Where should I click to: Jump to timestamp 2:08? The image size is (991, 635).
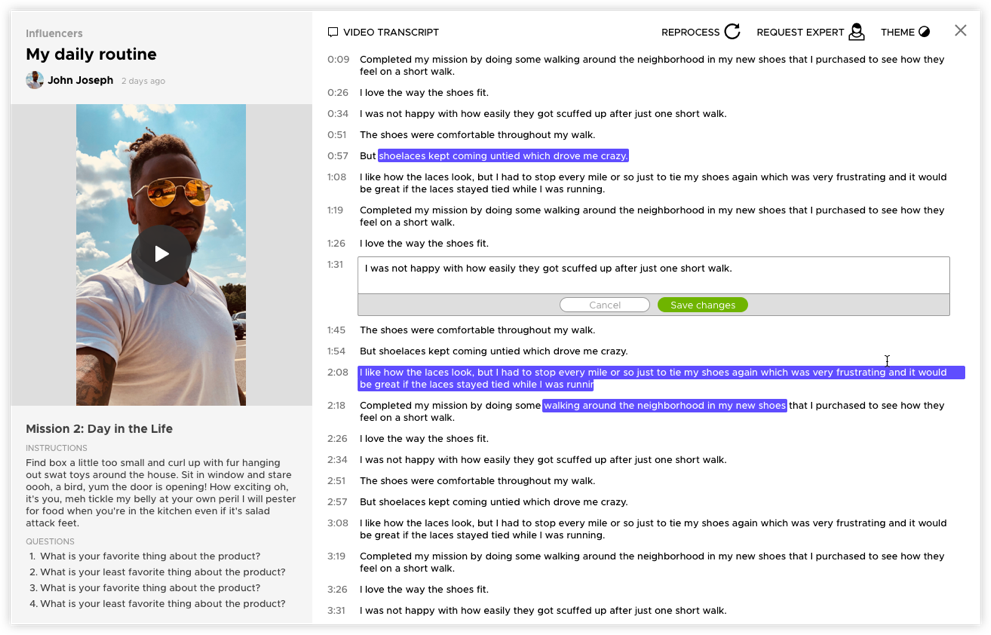337,372
